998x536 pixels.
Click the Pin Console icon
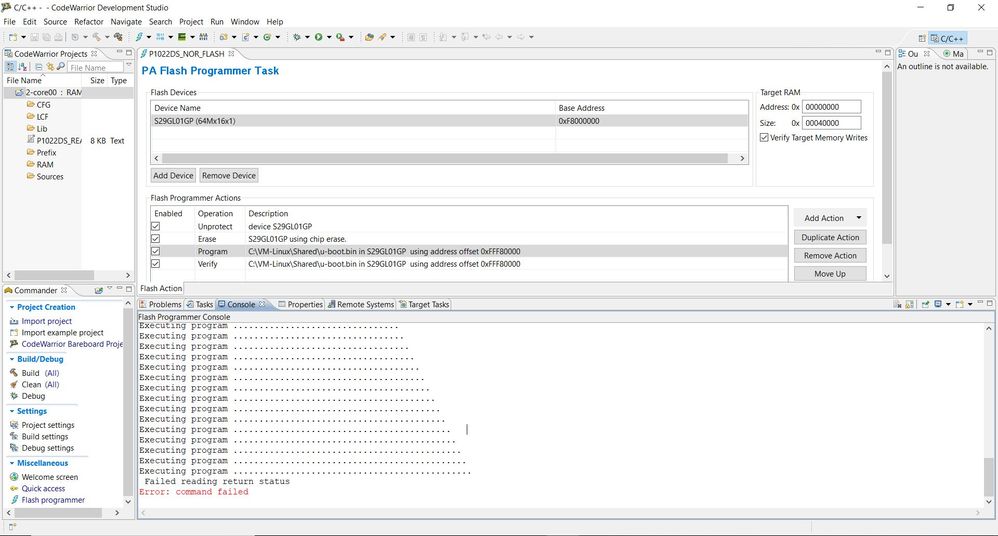click(x=925, y=304)
